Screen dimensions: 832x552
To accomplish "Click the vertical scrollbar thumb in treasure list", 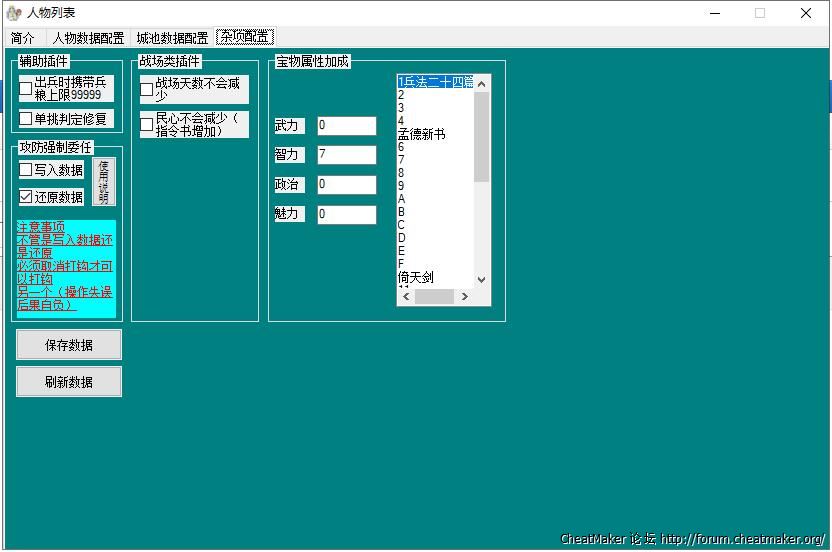I will pos(481,136).
